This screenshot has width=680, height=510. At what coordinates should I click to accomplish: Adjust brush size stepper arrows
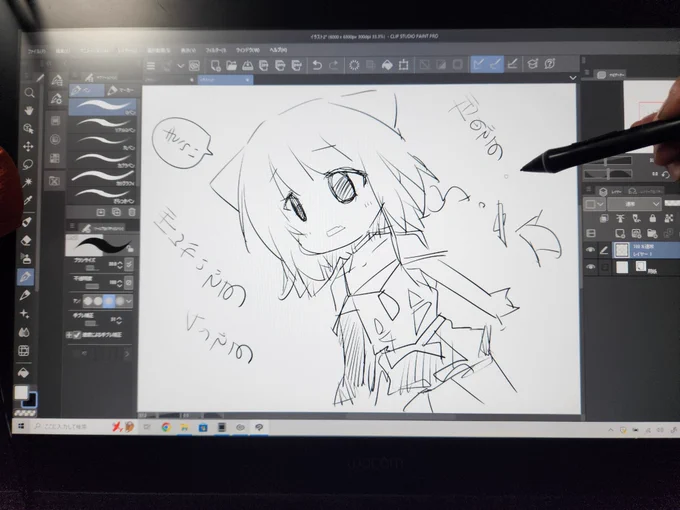point(120,264)
